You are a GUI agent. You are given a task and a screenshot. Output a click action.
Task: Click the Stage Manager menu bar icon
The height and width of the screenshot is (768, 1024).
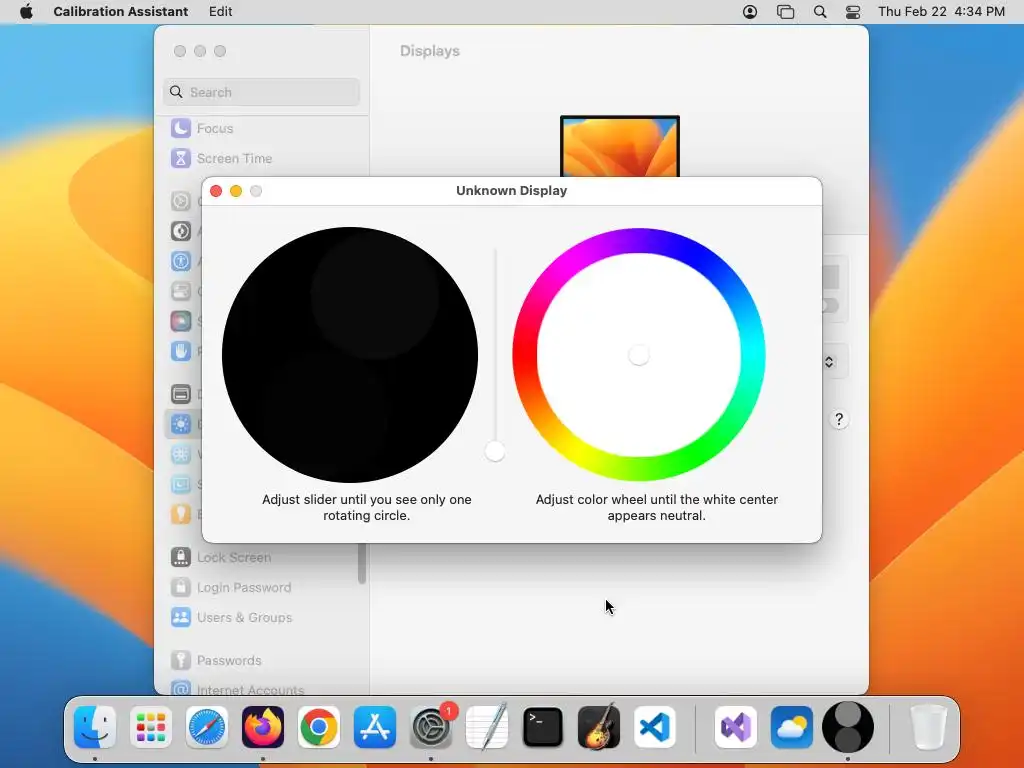click(785, 11)
